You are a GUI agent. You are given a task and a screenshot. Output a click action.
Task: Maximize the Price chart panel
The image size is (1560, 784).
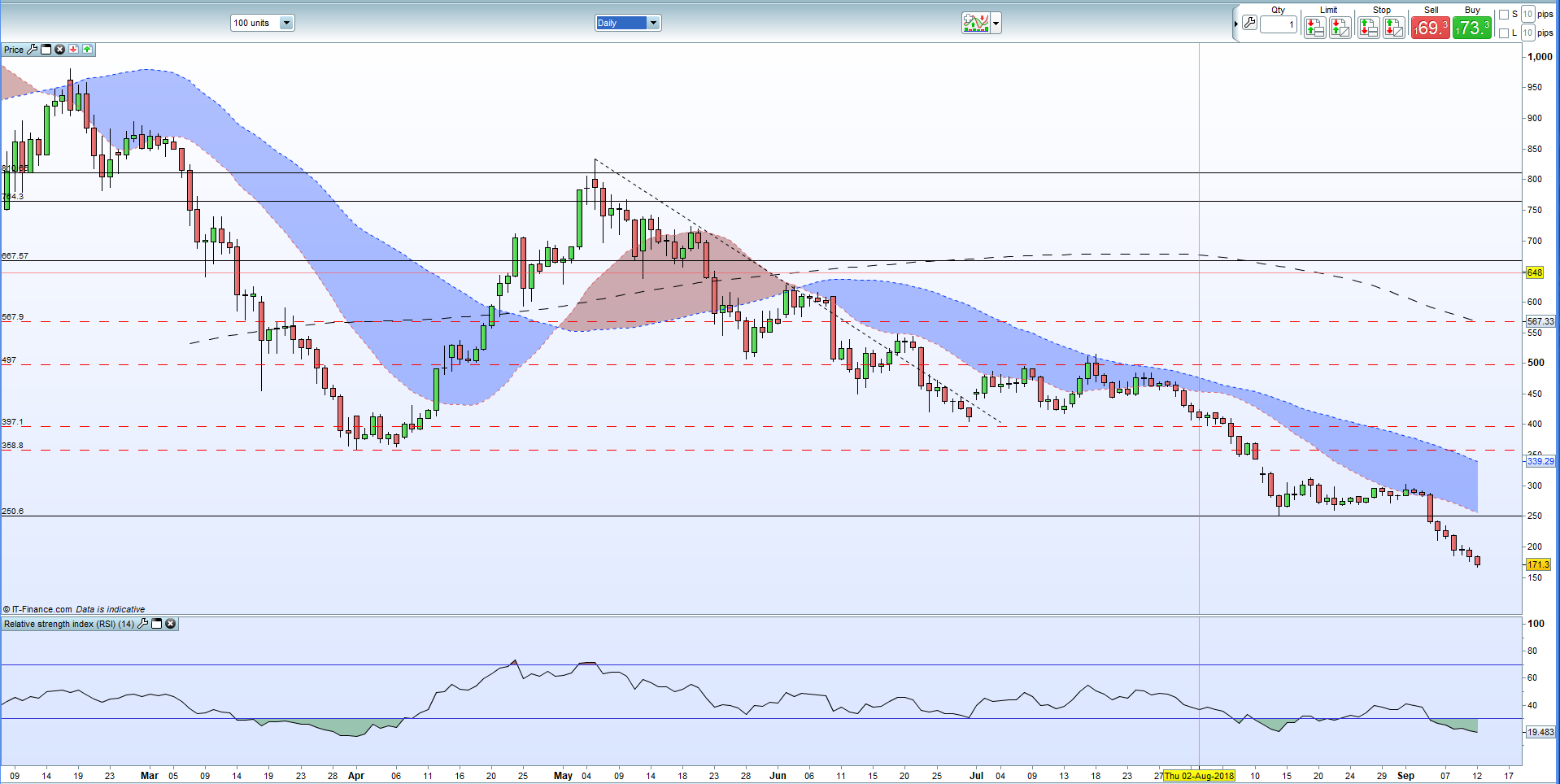[x=46, y=50]
